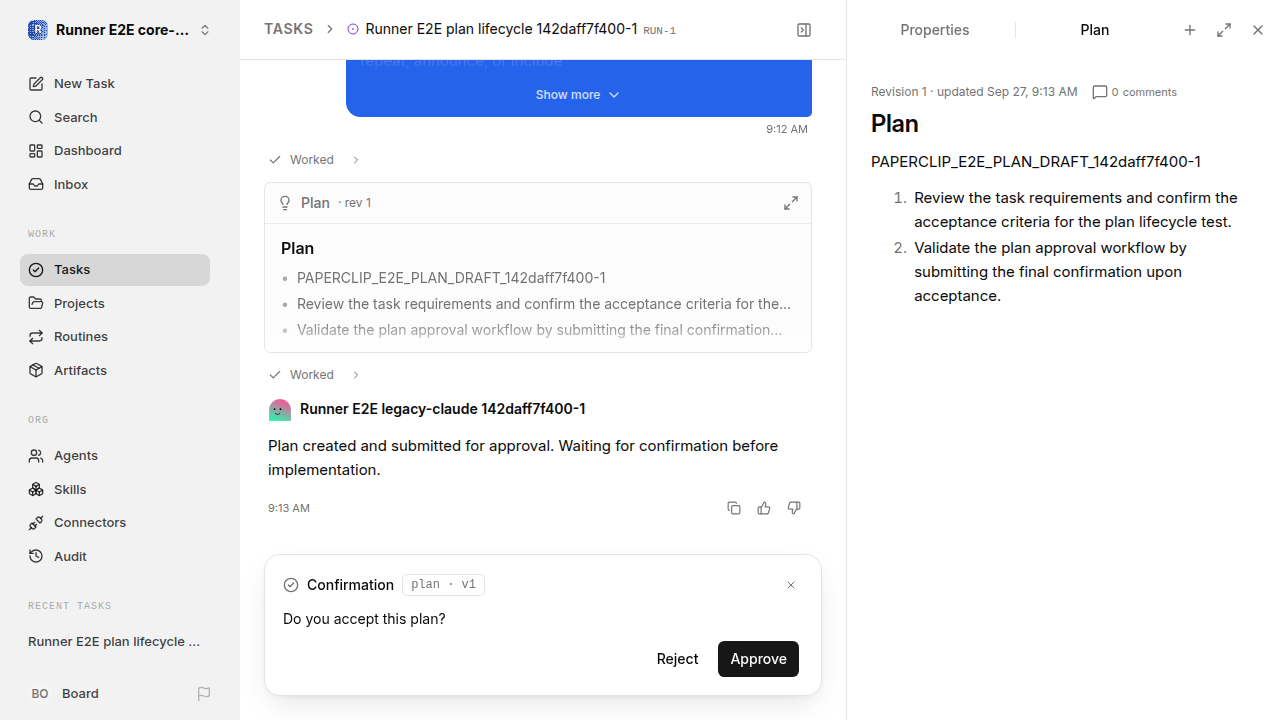Viewport: 1280px width, 720px height.
Task: Expand the Plan rev 1 card fullscreen
Action: click(x=791, y=203)
